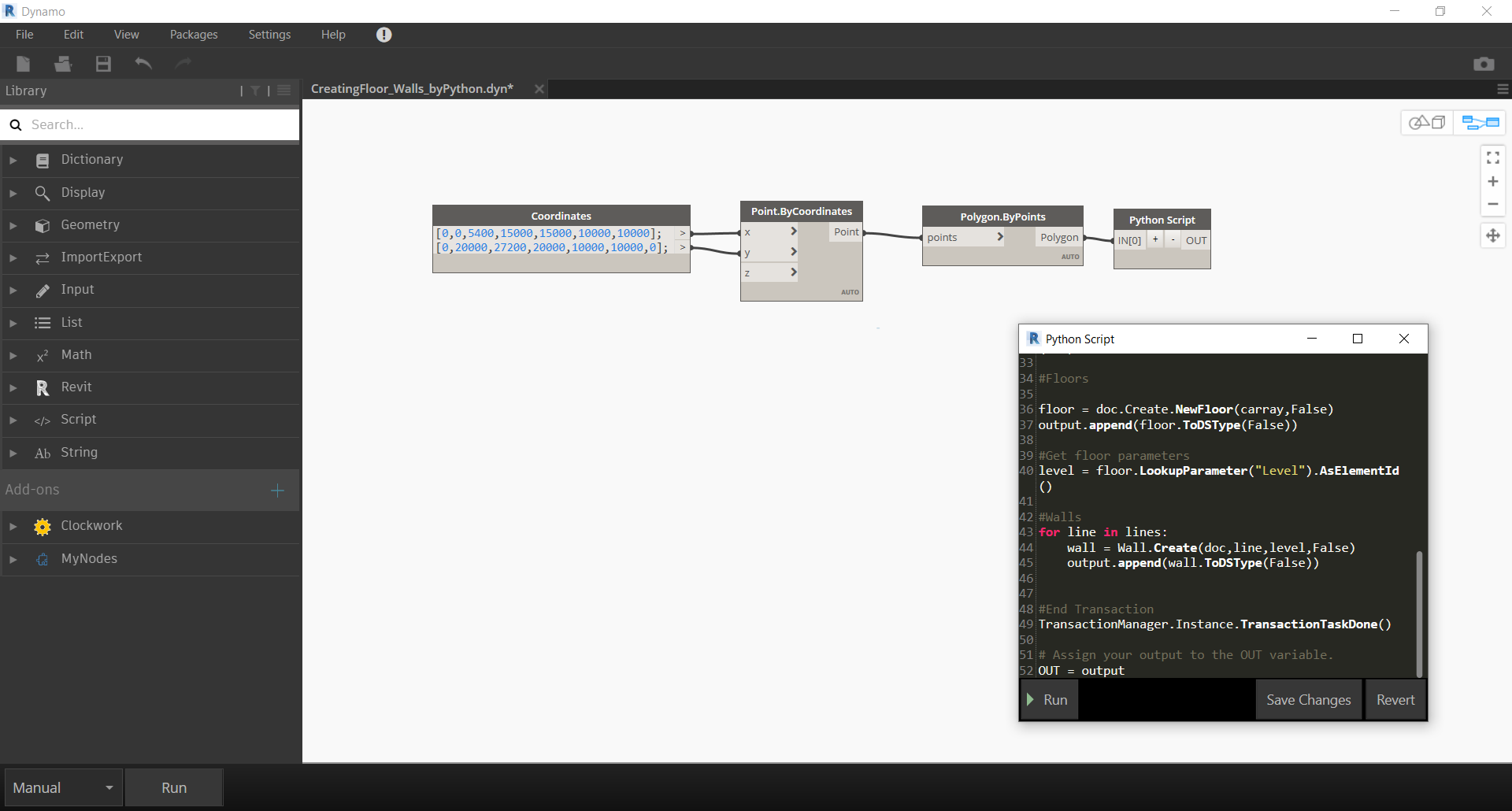Click the Input pencil icon
Viewport: 1512px width, 811px height.
pyautogui.click(x=43, y=291)
